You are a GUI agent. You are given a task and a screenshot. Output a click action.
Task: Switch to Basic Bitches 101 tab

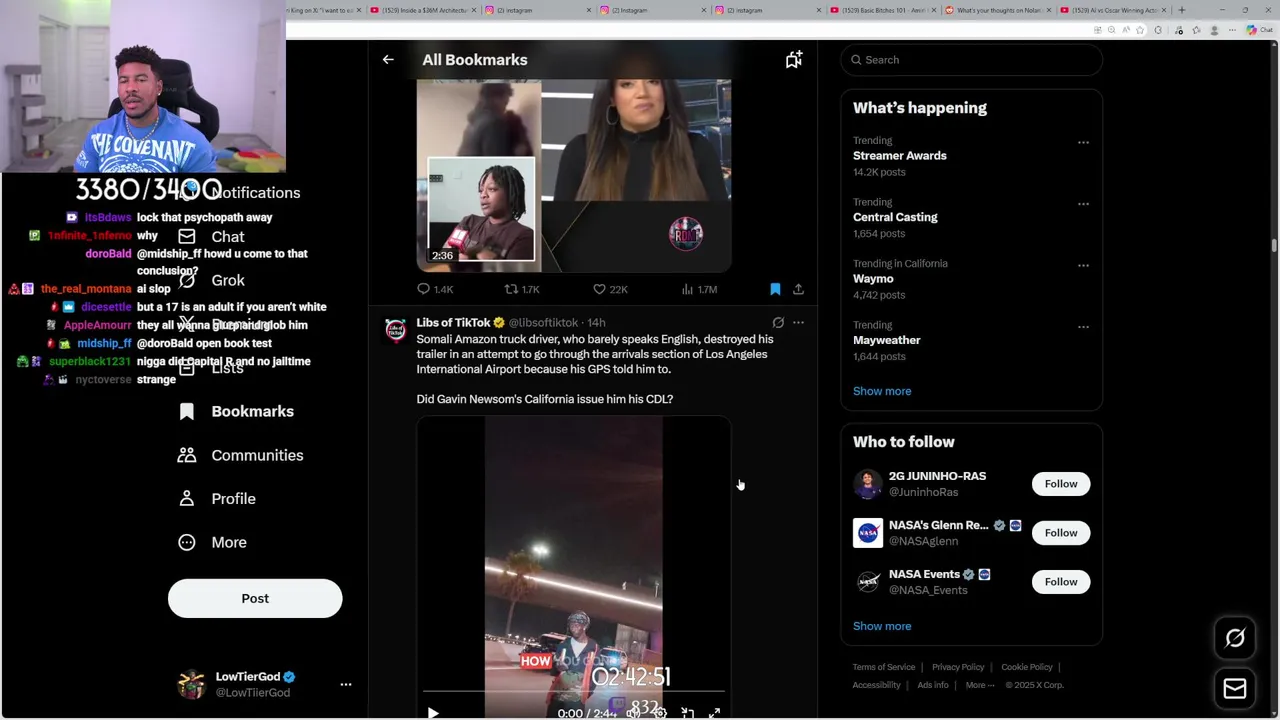(880, 10)
